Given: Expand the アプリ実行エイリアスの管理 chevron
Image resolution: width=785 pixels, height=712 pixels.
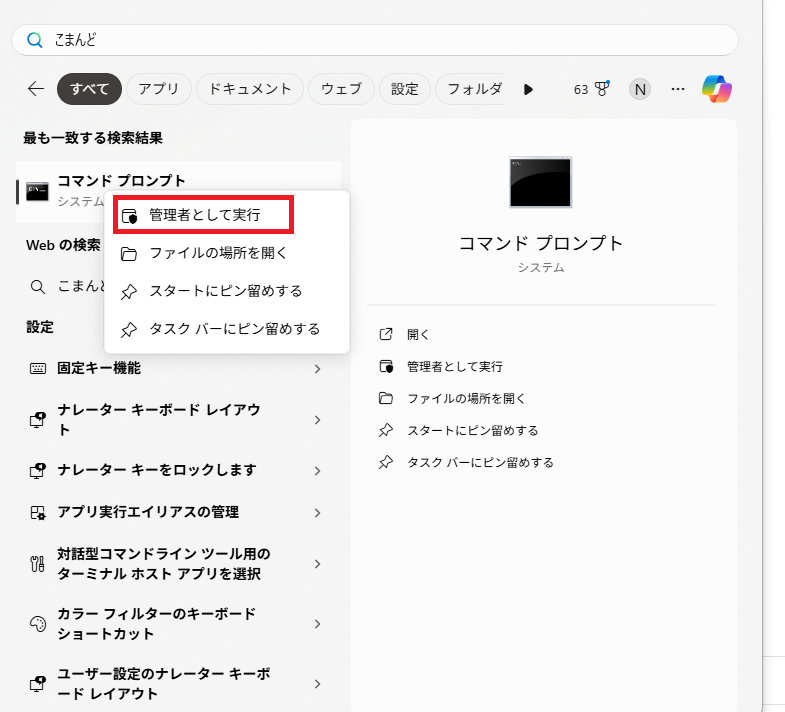Looking at the screenshot, I should pyautogui.click(x=317, y=513).
